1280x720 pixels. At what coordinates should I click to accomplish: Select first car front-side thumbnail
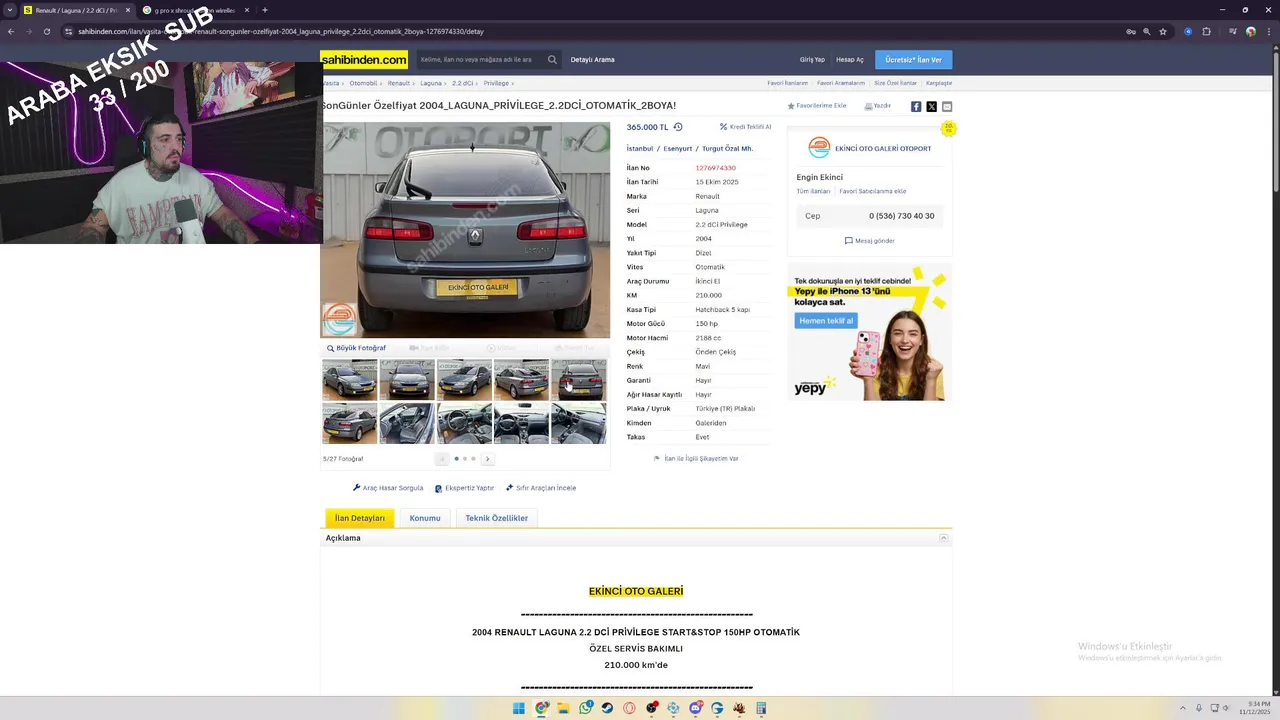(350, 380)
